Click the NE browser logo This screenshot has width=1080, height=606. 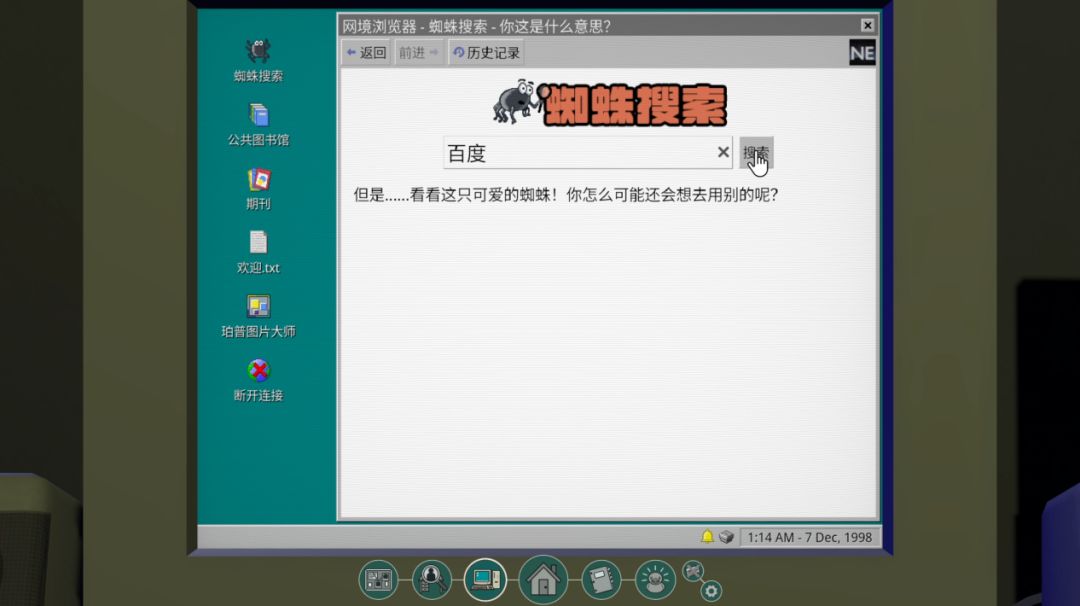pos(862,53)
